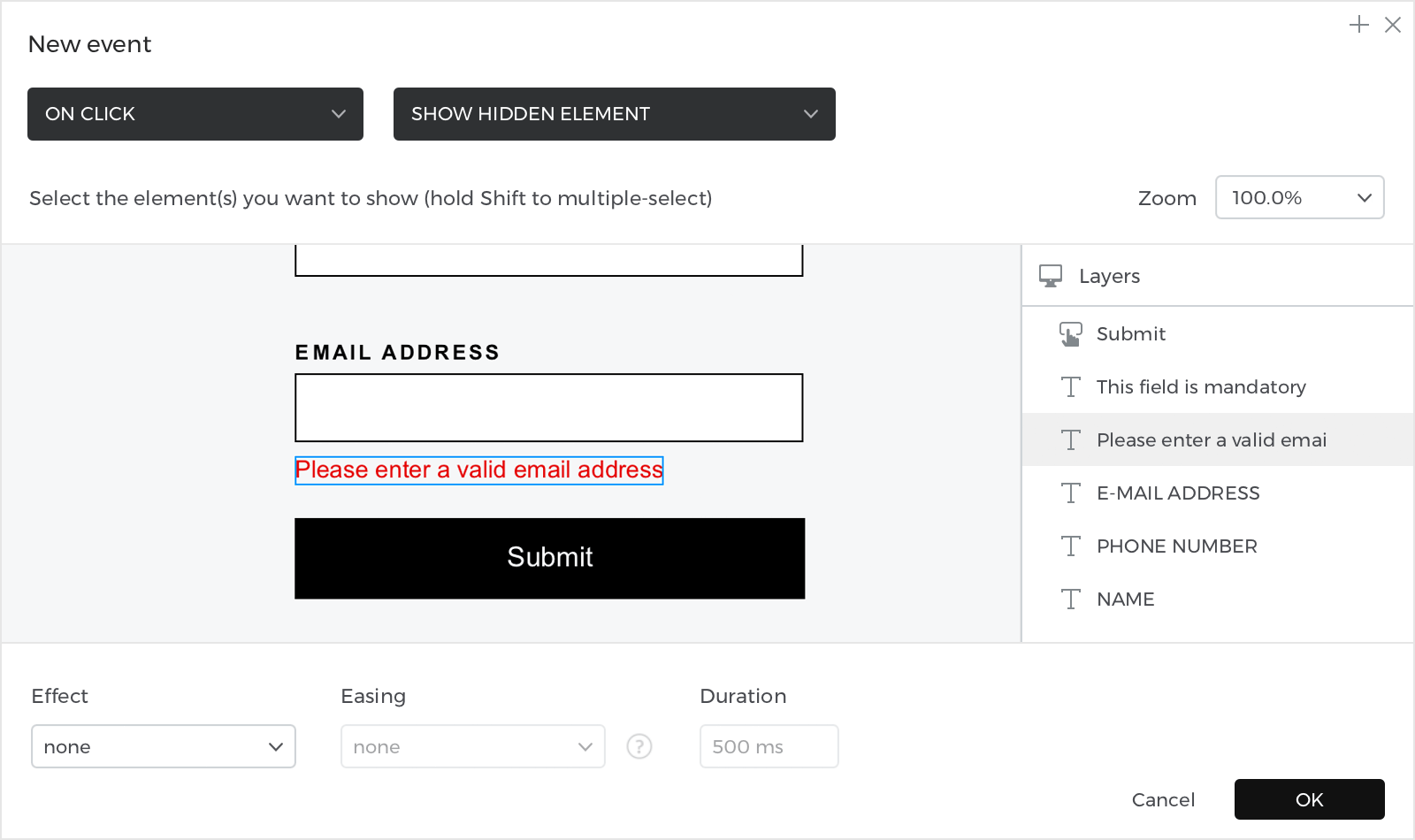Click the Submit layer button icon
Screen dimensions: 1415x840
[x=1071, y=334]
